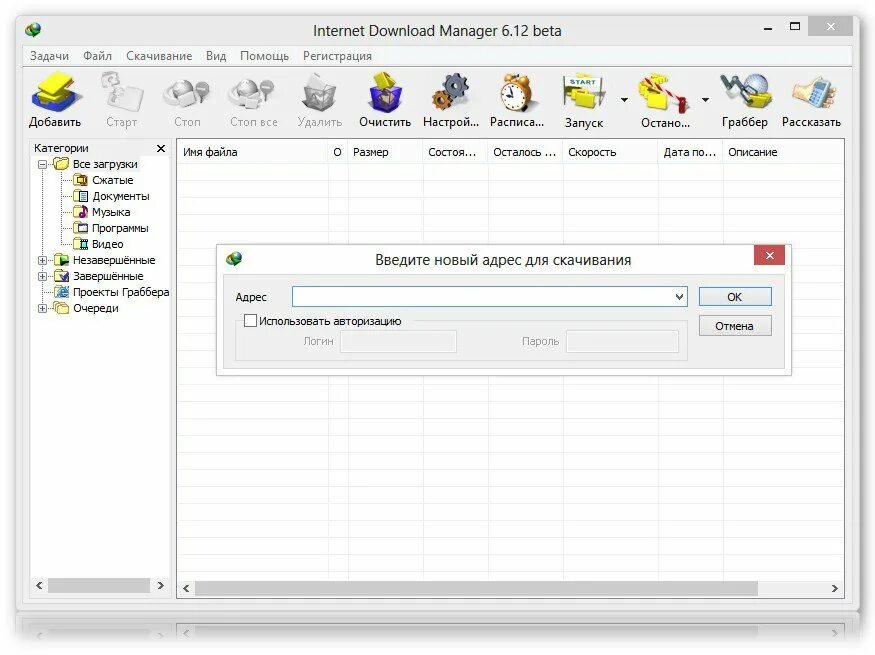Sort by Состояние column header
This screenshot has height=655, width=875.
[455, 152]
